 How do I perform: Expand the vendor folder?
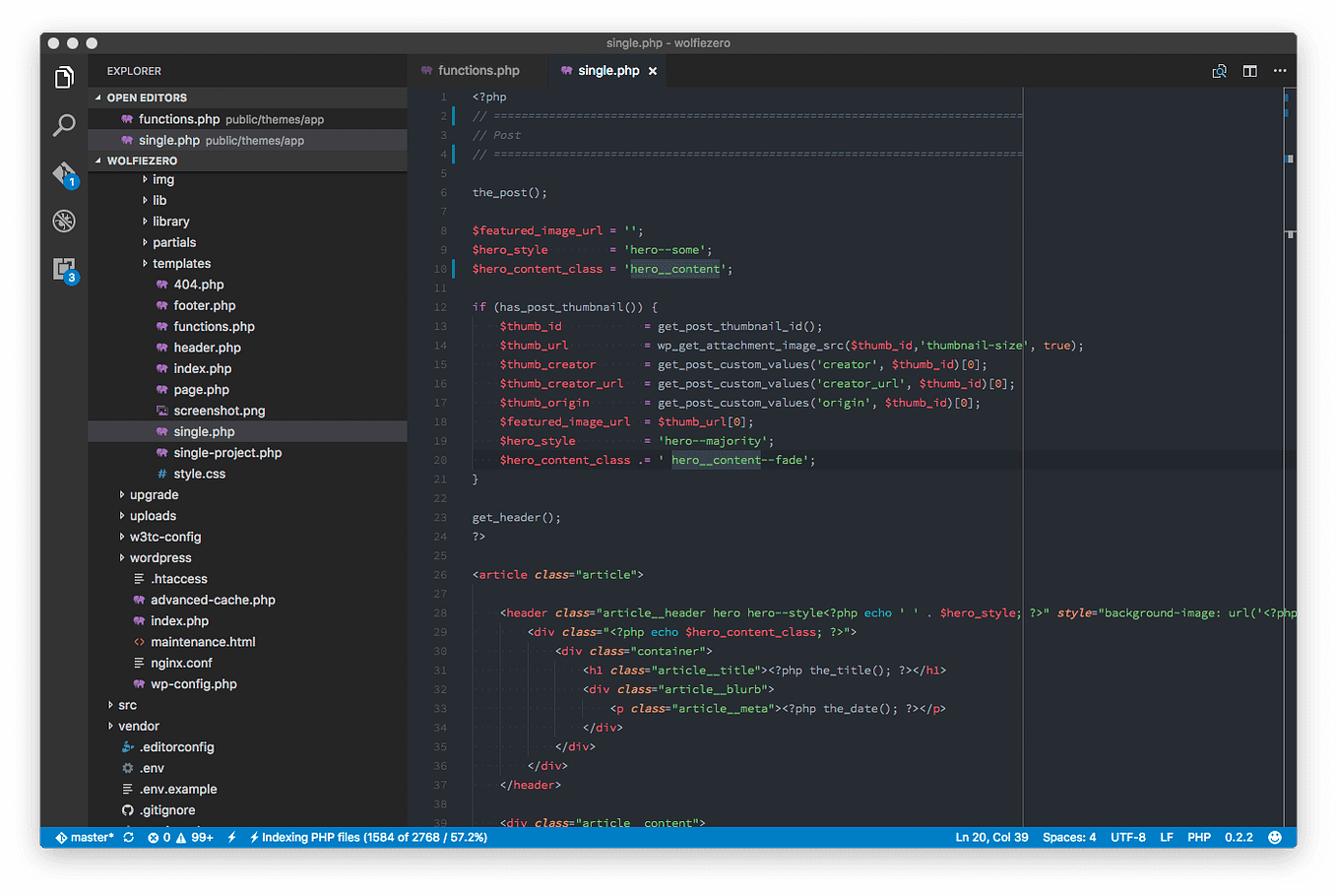pyautogui.click(x=248, y=727)
